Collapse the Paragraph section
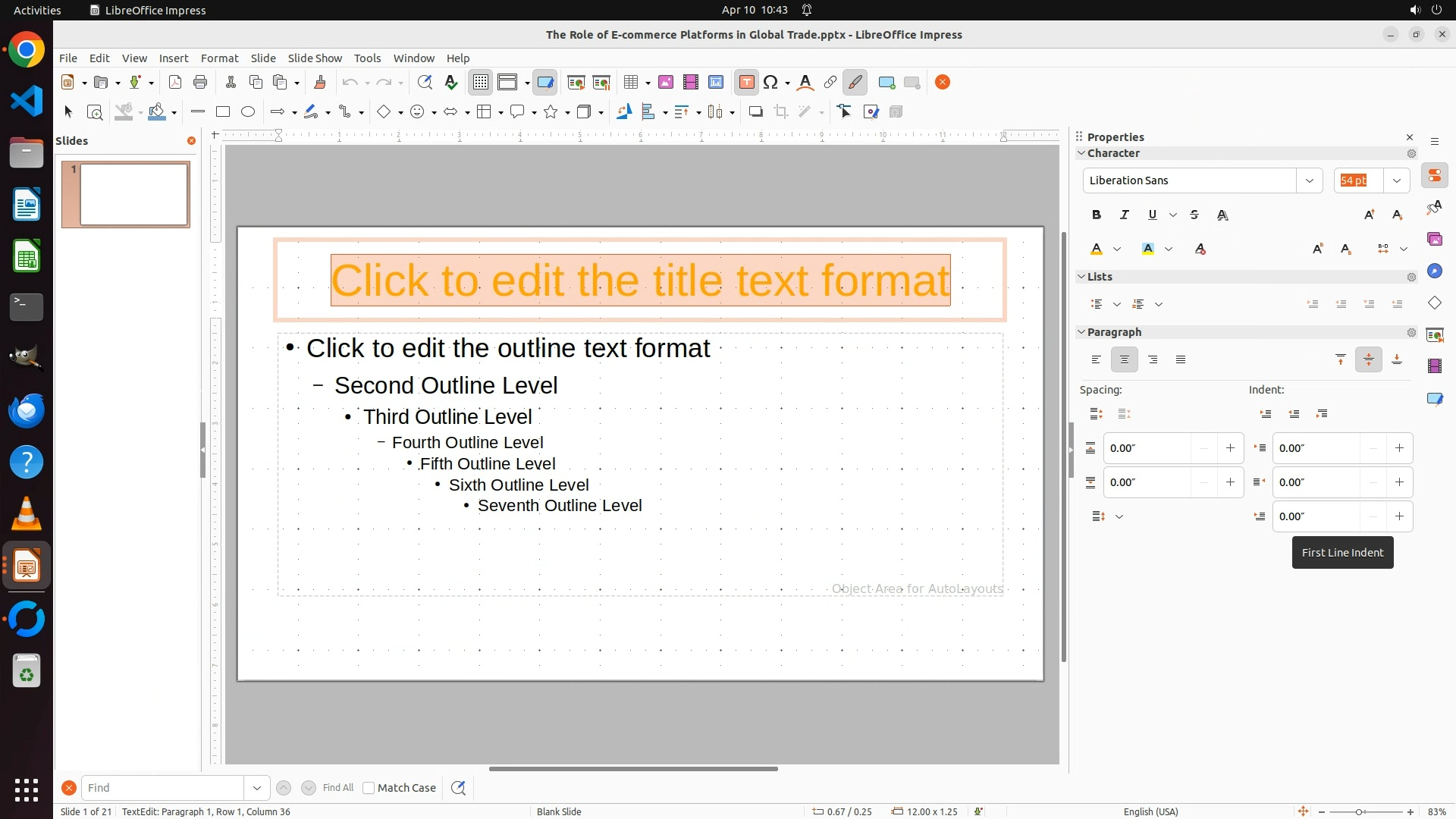This screenshot has width=1456, height=819. tap(1081, 332)
